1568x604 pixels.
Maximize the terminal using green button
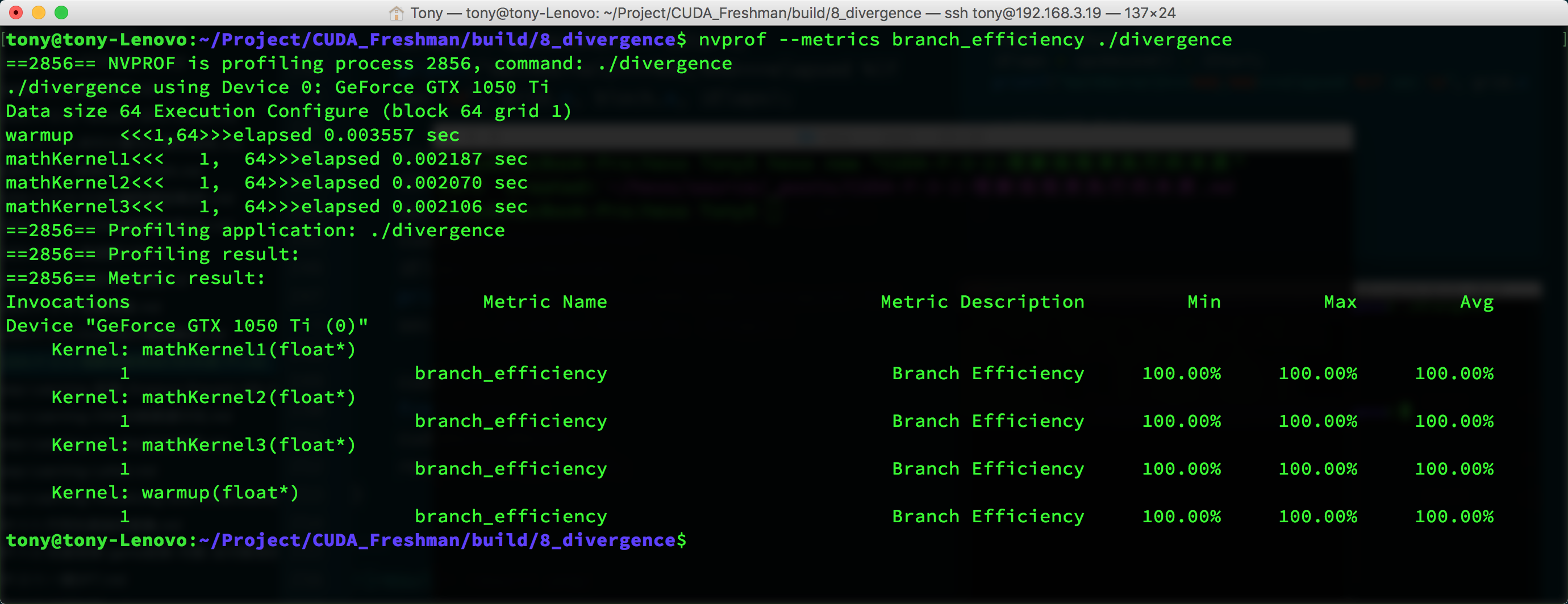click(x=61, y=13)
